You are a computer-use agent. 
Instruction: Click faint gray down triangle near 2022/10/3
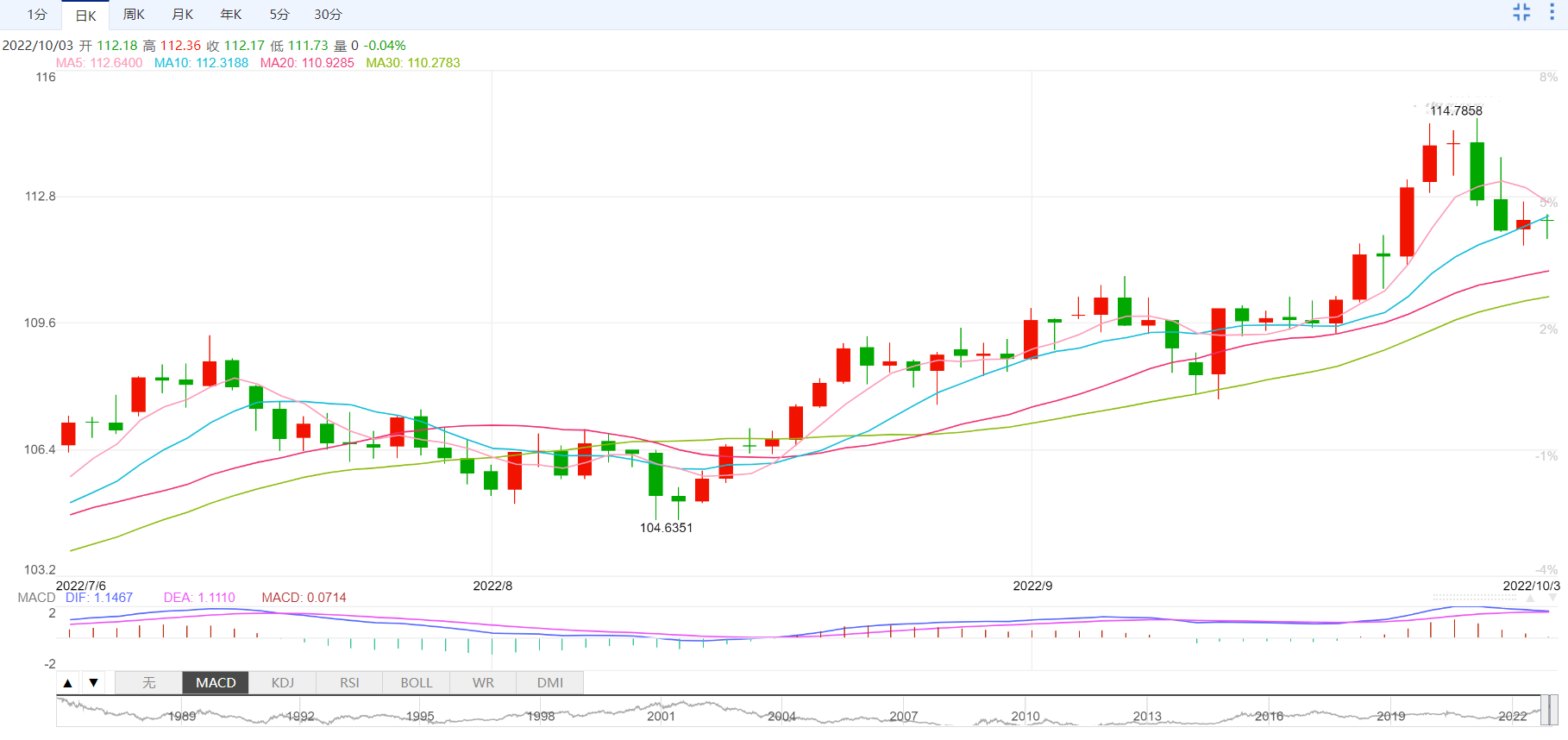(1552, 598)
